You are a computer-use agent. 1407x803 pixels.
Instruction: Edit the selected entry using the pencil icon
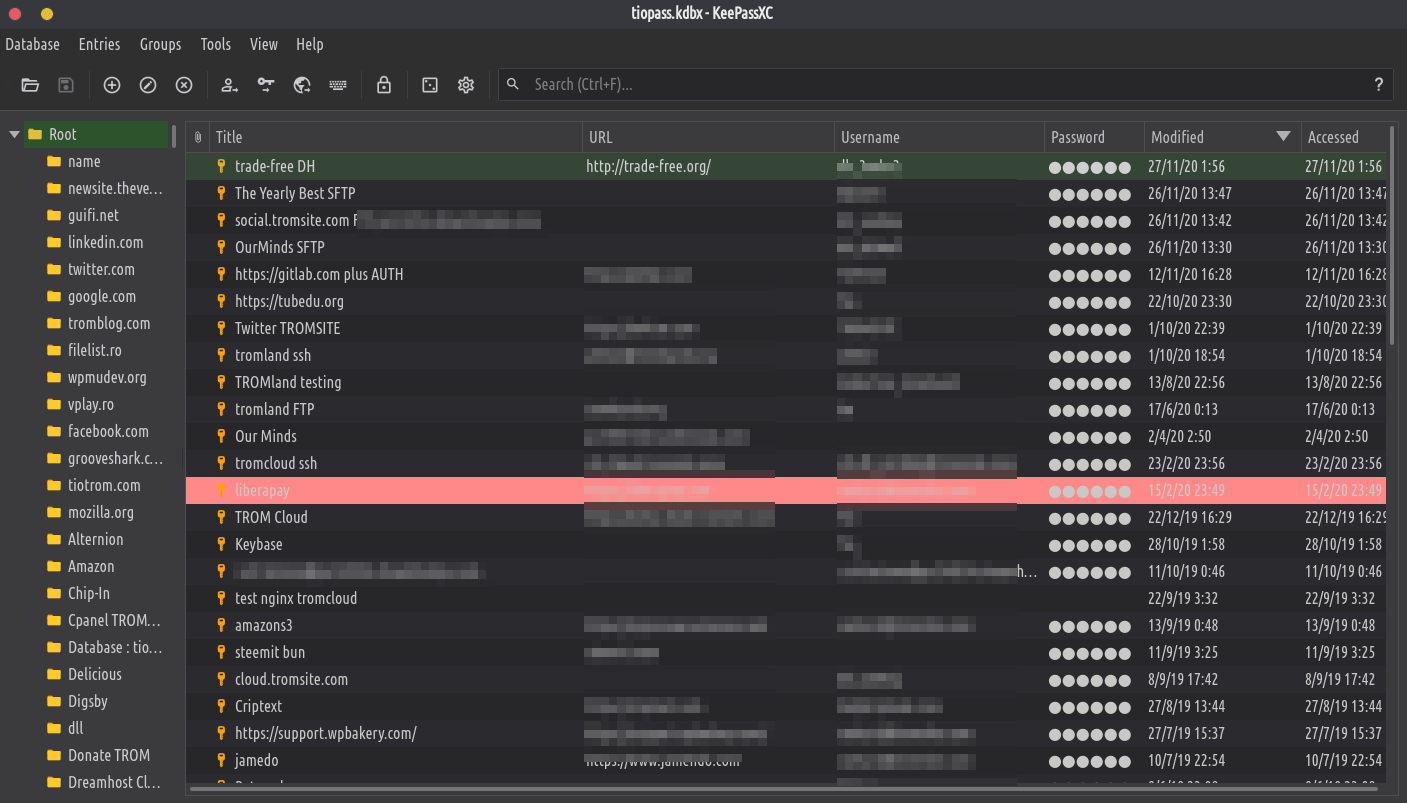point(148,85)
